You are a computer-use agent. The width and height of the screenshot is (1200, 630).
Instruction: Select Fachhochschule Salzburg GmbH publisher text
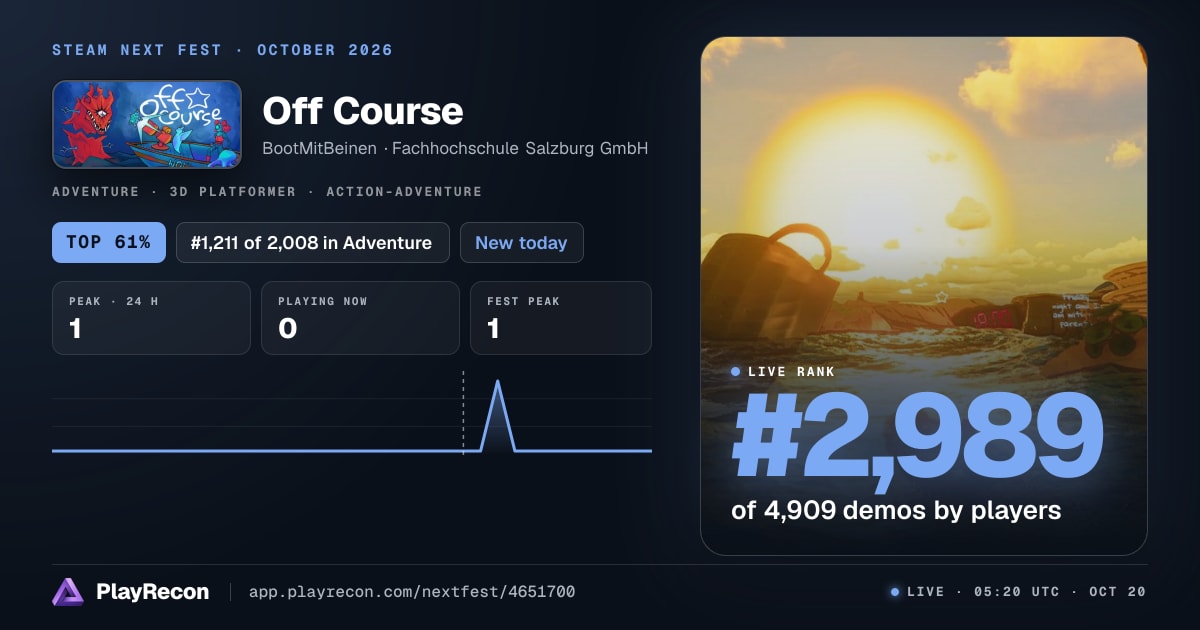520,149
